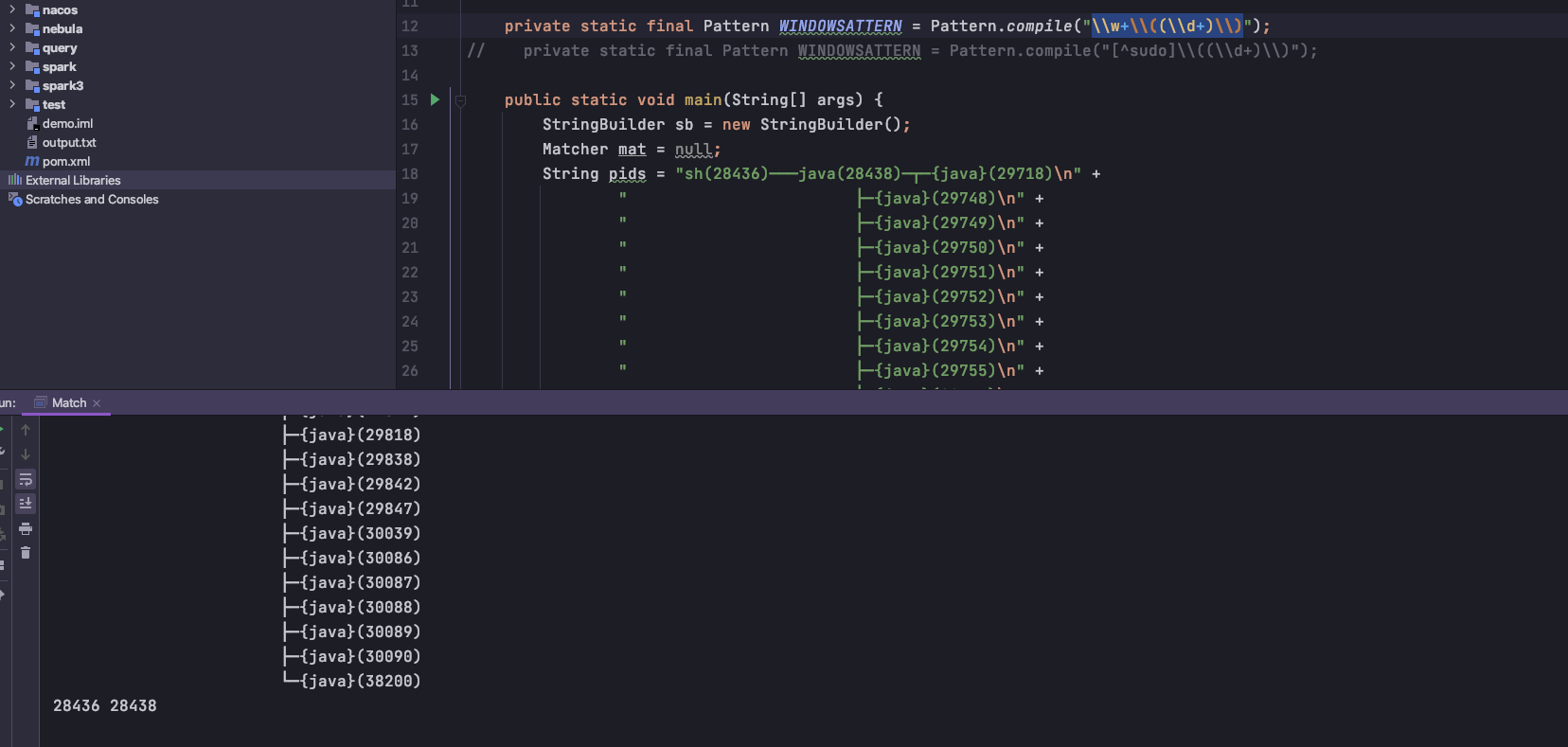
Task: Click {java}(29755) string in editor
Action: 935,371
